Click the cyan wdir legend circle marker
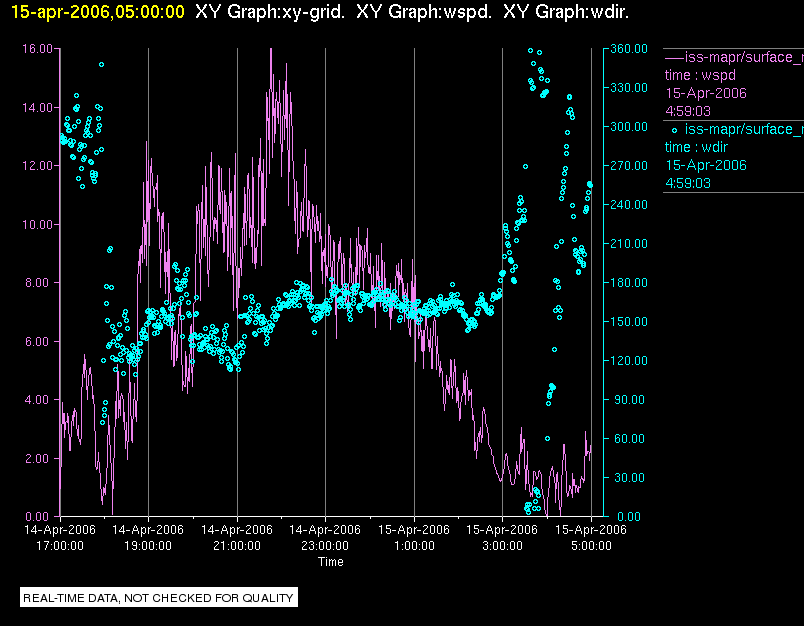The image size is (804, 626). (x=674, y=130)
